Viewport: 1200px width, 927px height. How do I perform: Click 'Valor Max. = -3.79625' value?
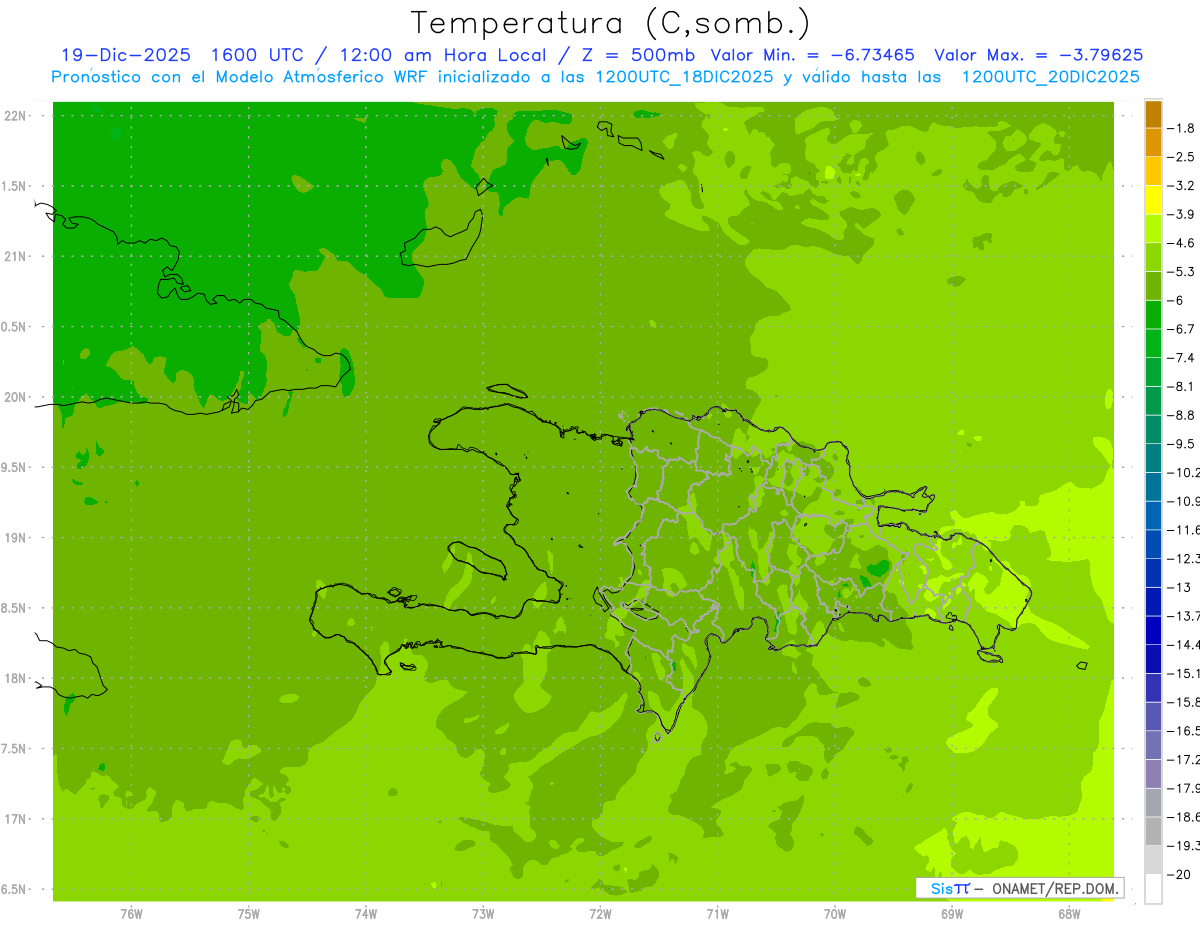click(x=1038, y=55)
